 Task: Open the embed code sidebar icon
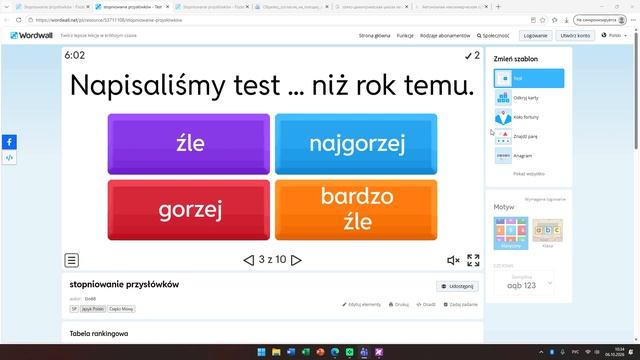coord(9,158)
